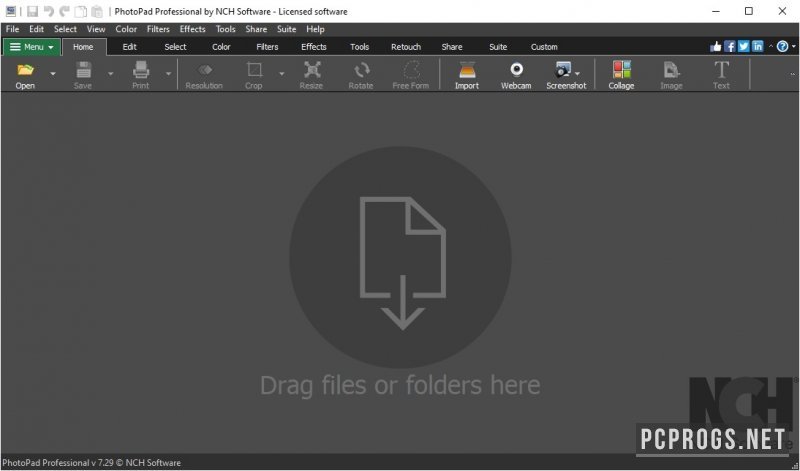
Task: Select the Resolution tool icon
Action: 204,69
